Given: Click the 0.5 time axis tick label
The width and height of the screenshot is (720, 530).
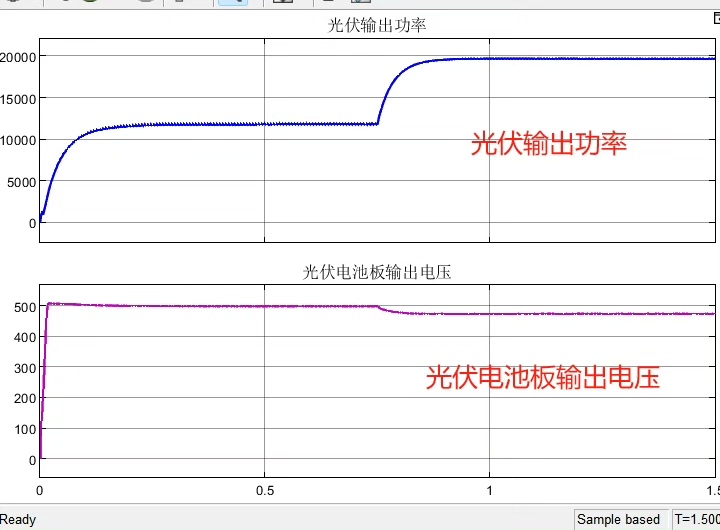Looking at the screenshot, I should (265, 491).
